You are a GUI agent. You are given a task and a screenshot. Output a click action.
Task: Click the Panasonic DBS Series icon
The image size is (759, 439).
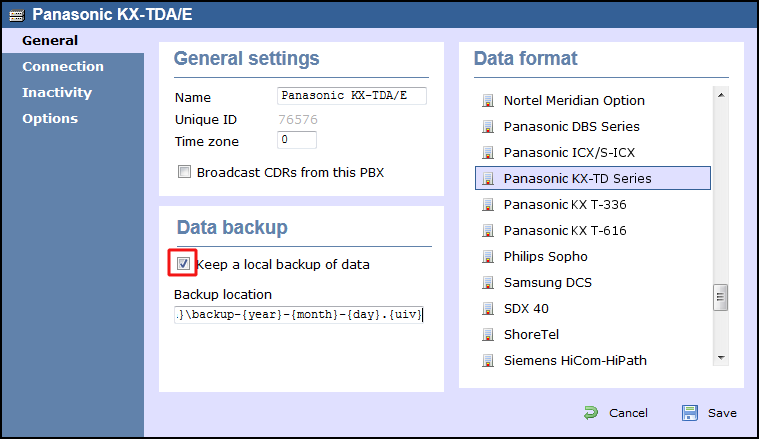click(x=488, y=127)
